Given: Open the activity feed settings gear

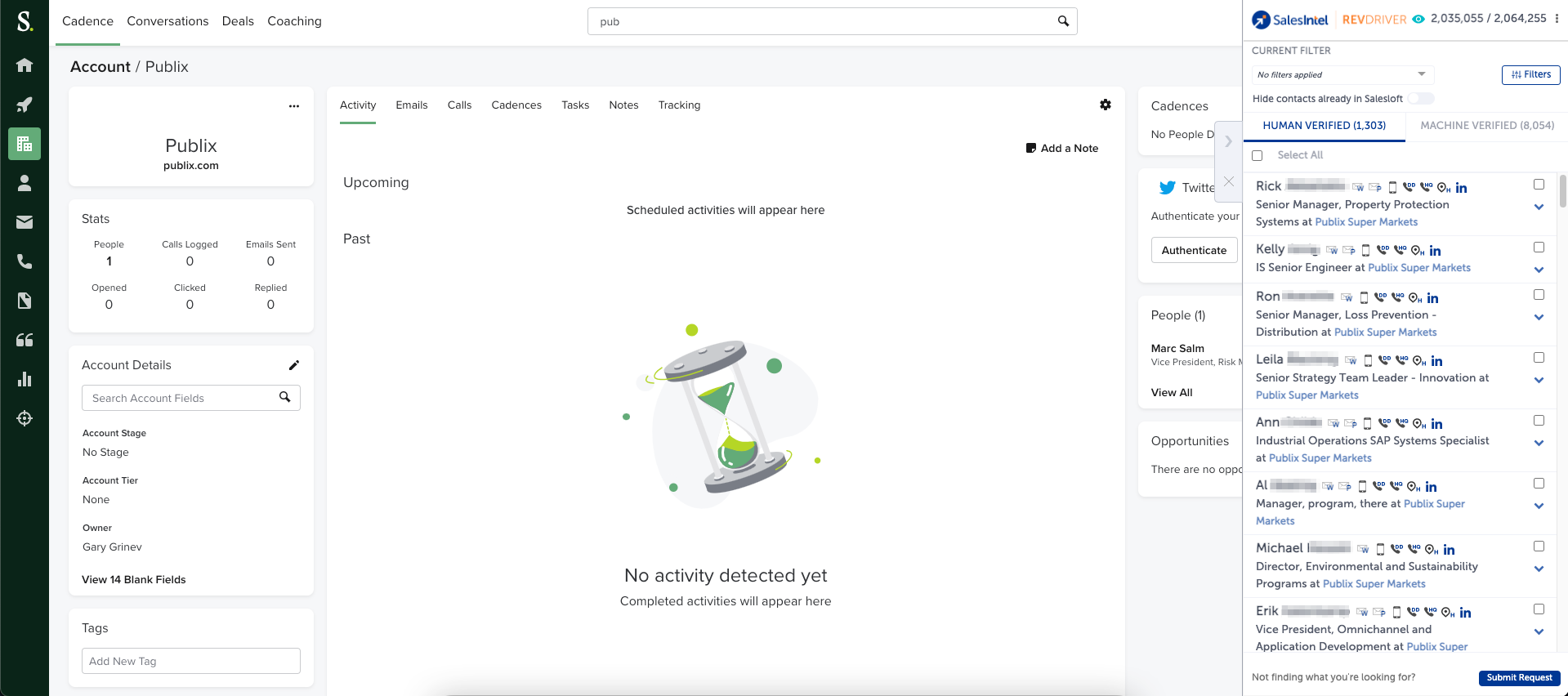Looking at the screenshot, I should click(1106, 105).
